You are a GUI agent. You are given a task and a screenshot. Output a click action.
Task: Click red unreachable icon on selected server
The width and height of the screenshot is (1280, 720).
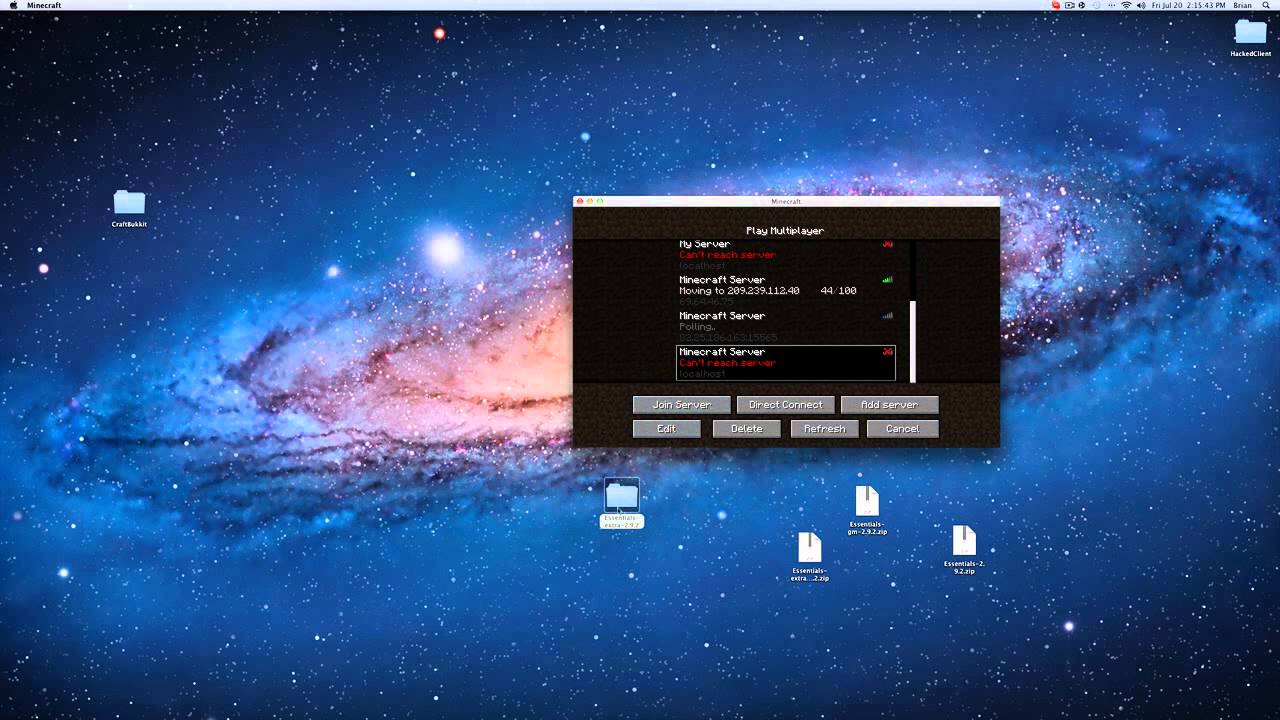887,352
